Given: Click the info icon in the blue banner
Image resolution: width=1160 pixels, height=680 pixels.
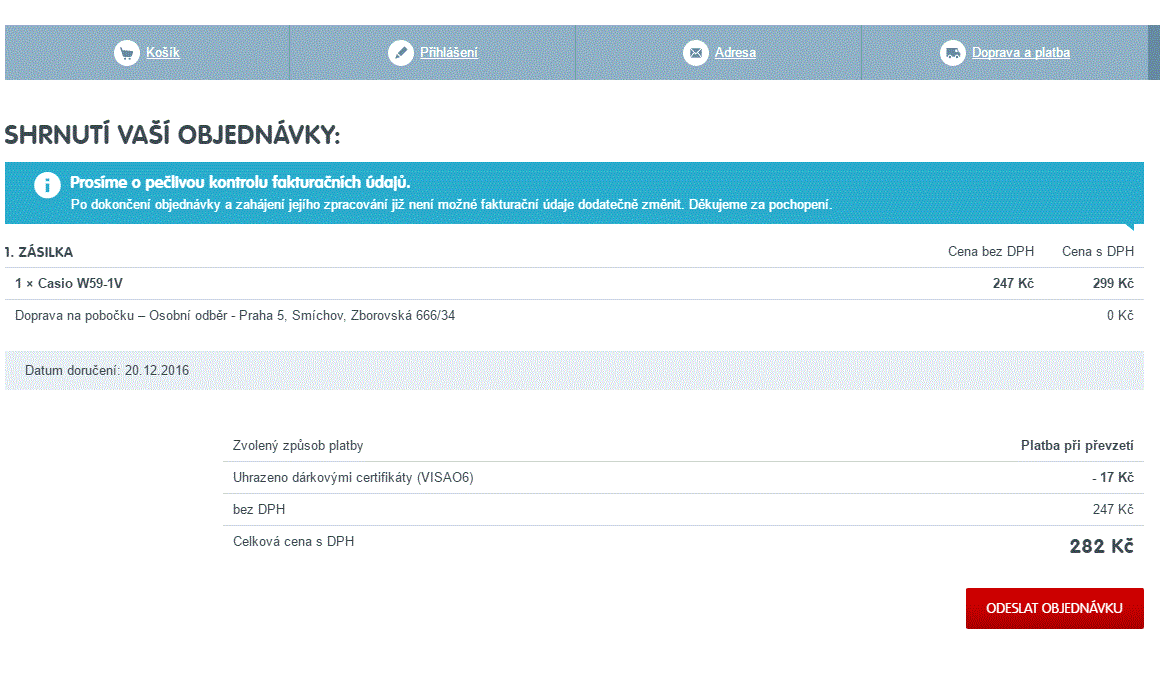Looking at the screenshot, I should click(46, 185).
